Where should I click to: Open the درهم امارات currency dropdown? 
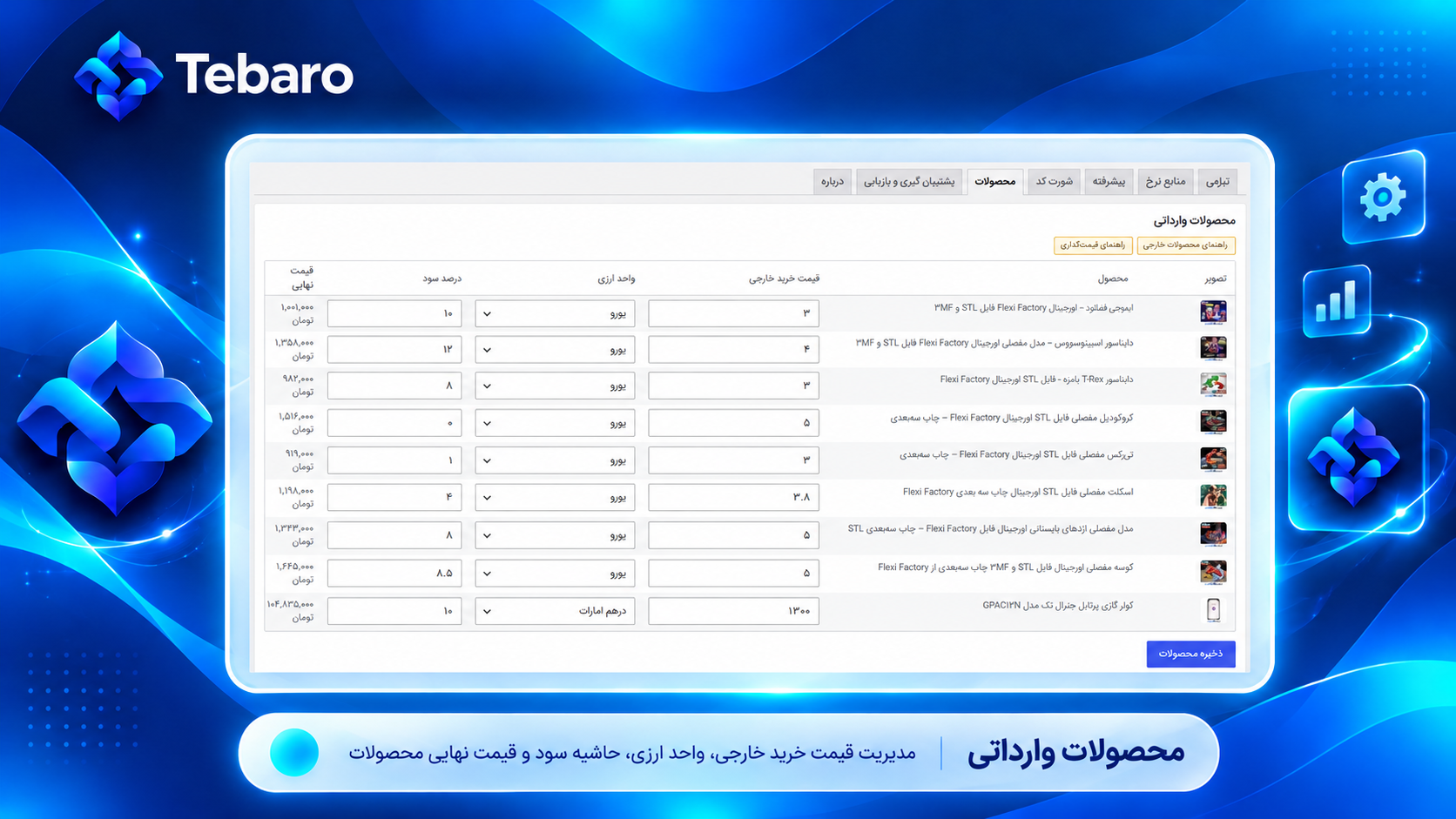(555, 611)
